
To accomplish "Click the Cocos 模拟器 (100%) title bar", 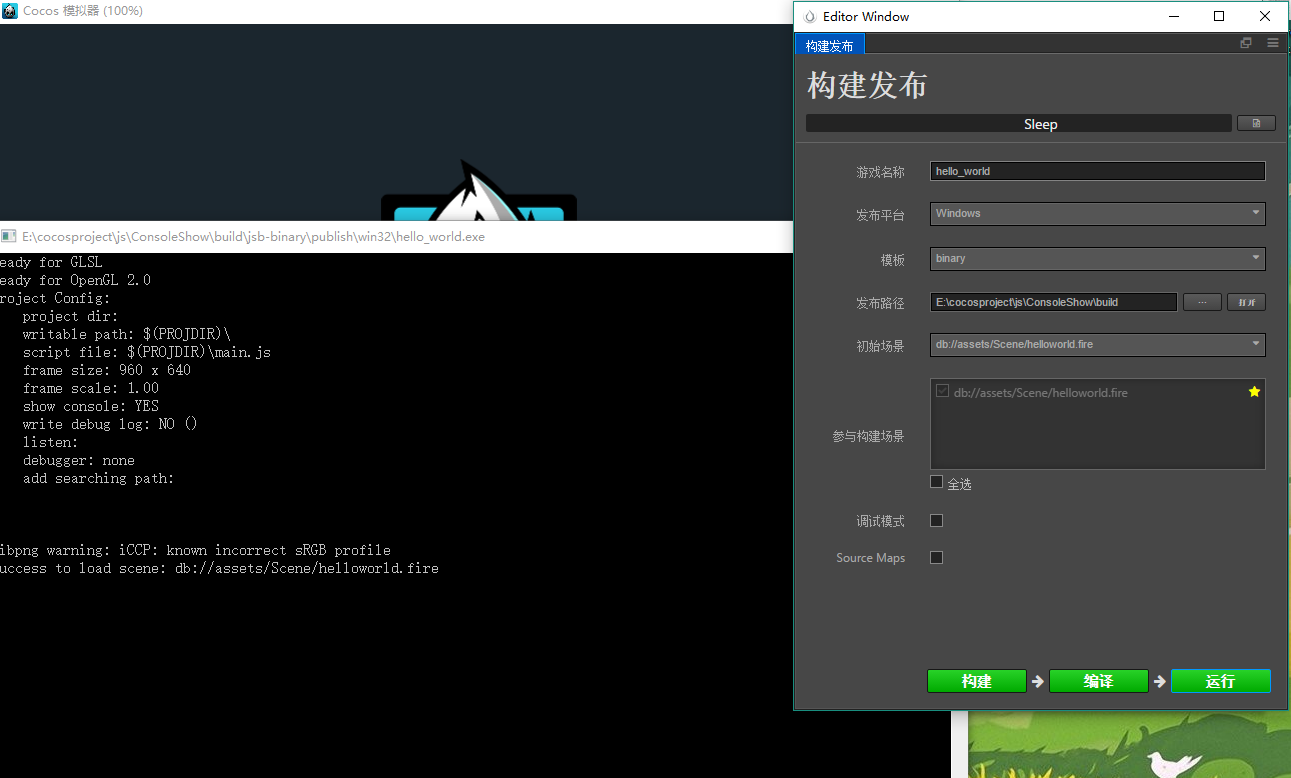I will coord(396,11).
